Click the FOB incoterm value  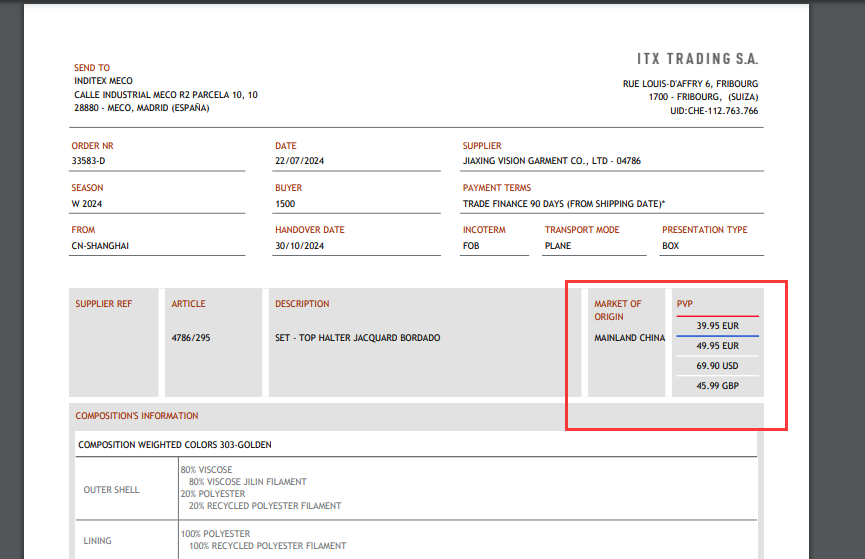click(x=471, y=245)
